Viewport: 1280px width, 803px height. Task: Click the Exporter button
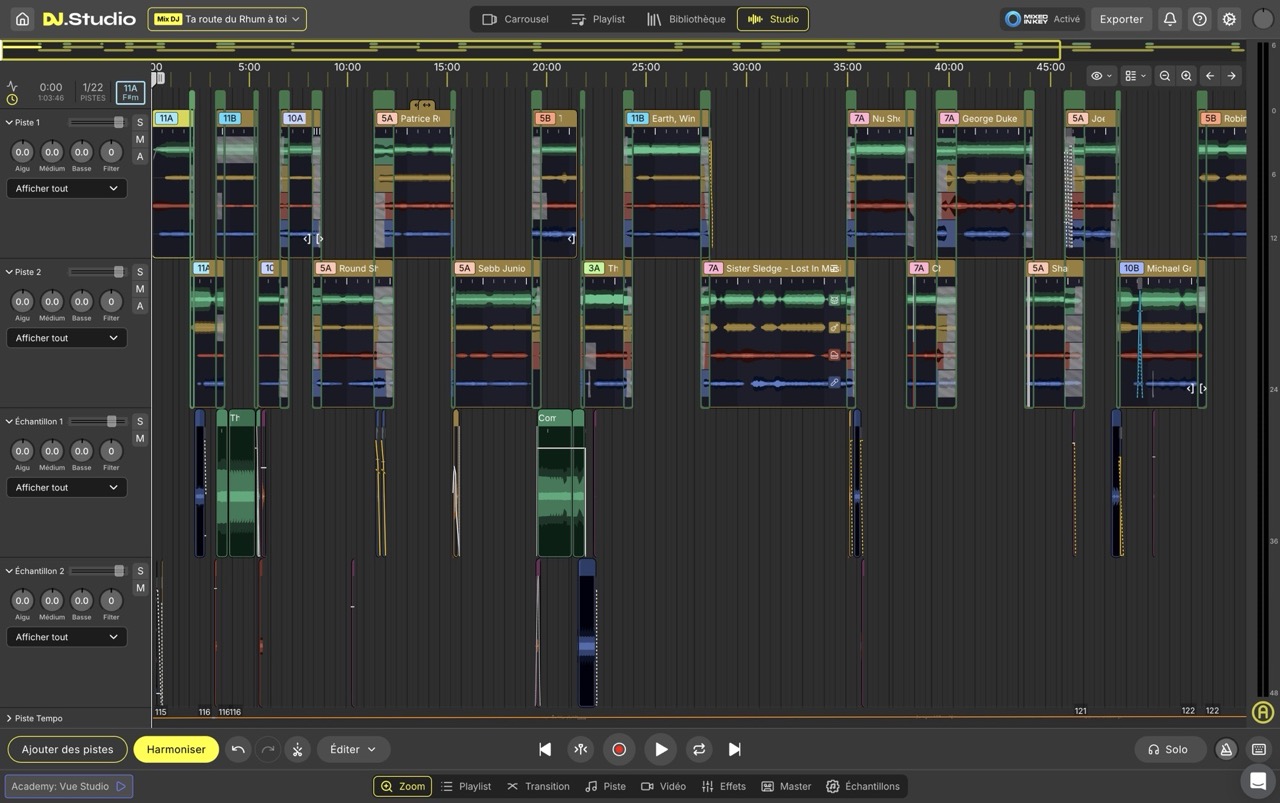[1121, 19]
